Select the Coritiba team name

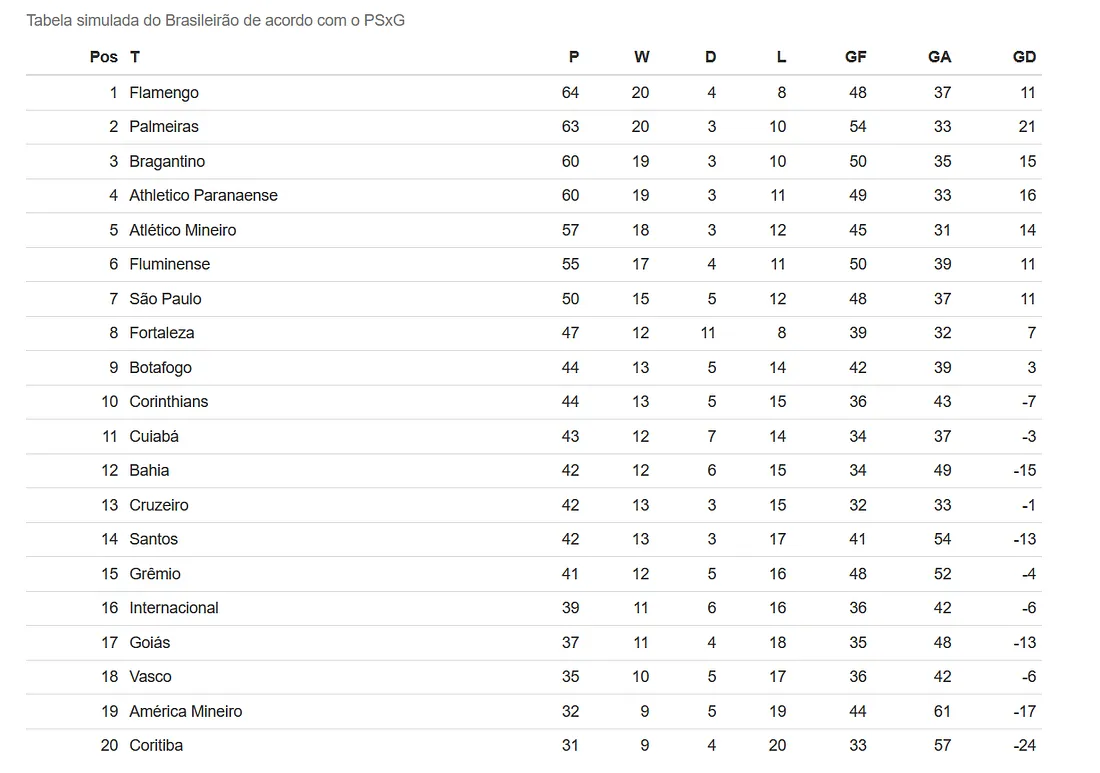pos(156,746)
